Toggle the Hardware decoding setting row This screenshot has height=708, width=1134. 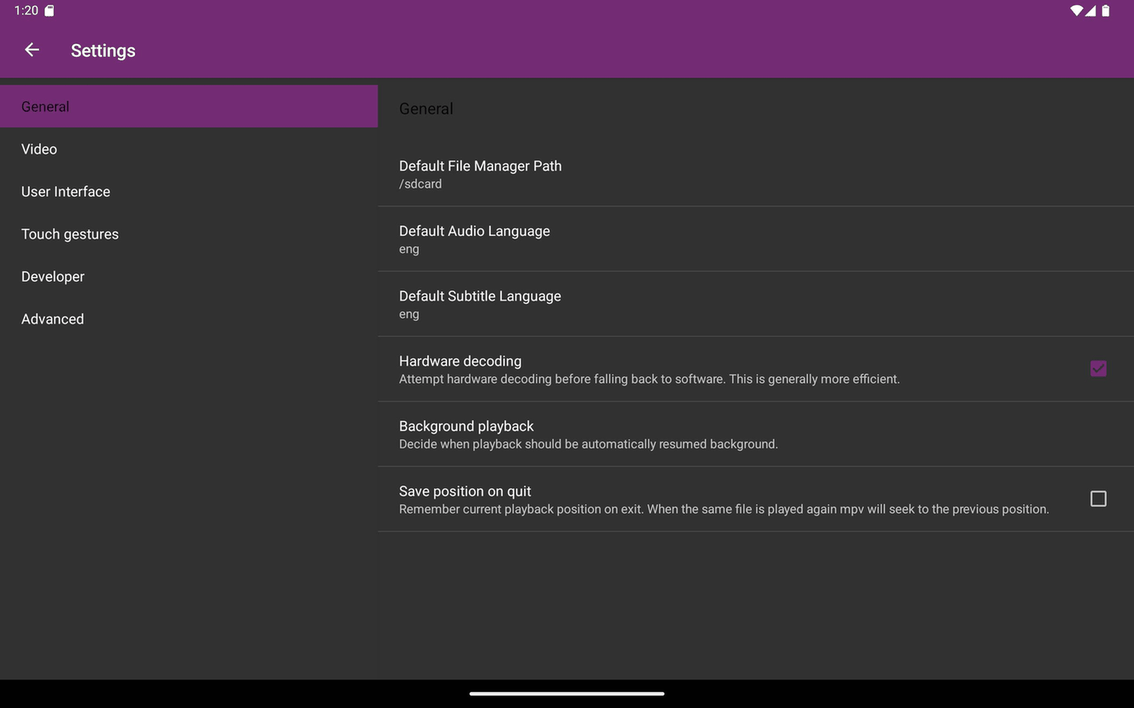click(700, 367)
